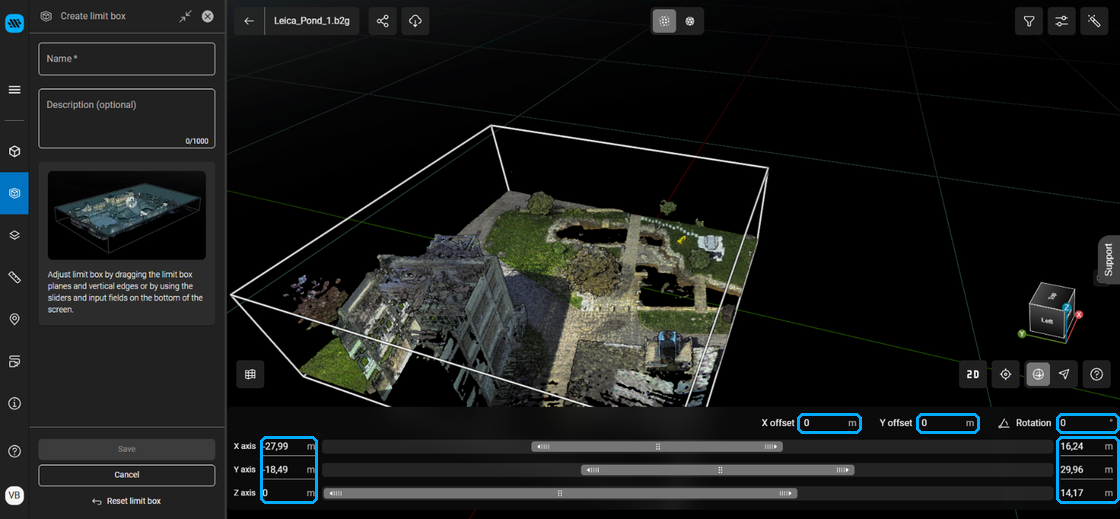Click the disabled Save button
The image size is (1120, 519).
pyautogui.click(x=126, y=449)
